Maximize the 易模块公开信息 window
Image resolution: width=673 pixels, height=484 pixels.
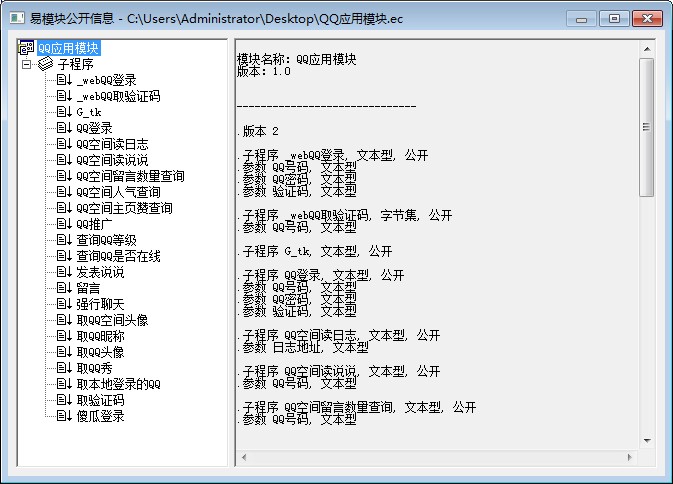614,19
